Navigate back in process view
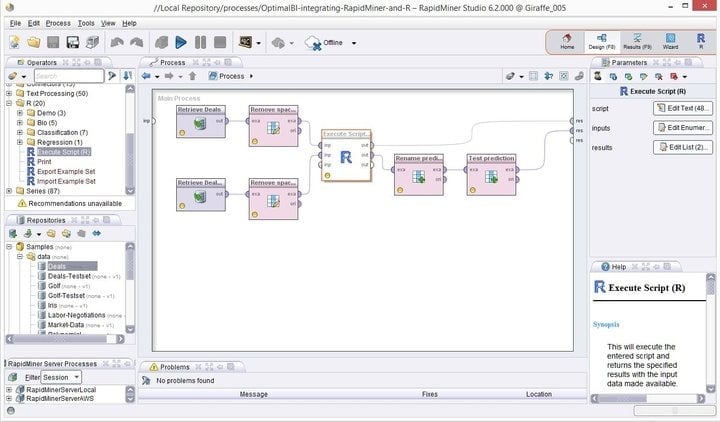Viewport: 720px width, 422px height. [x=146, y=76]
